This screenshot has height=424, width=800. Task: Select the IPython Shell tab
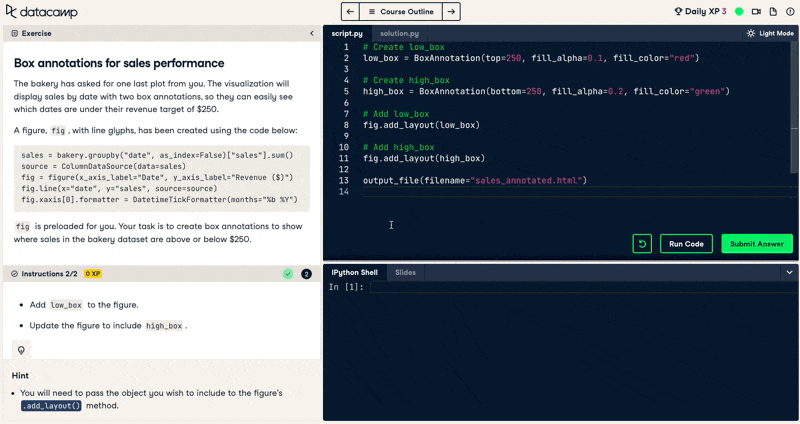[x=354, y=272]
